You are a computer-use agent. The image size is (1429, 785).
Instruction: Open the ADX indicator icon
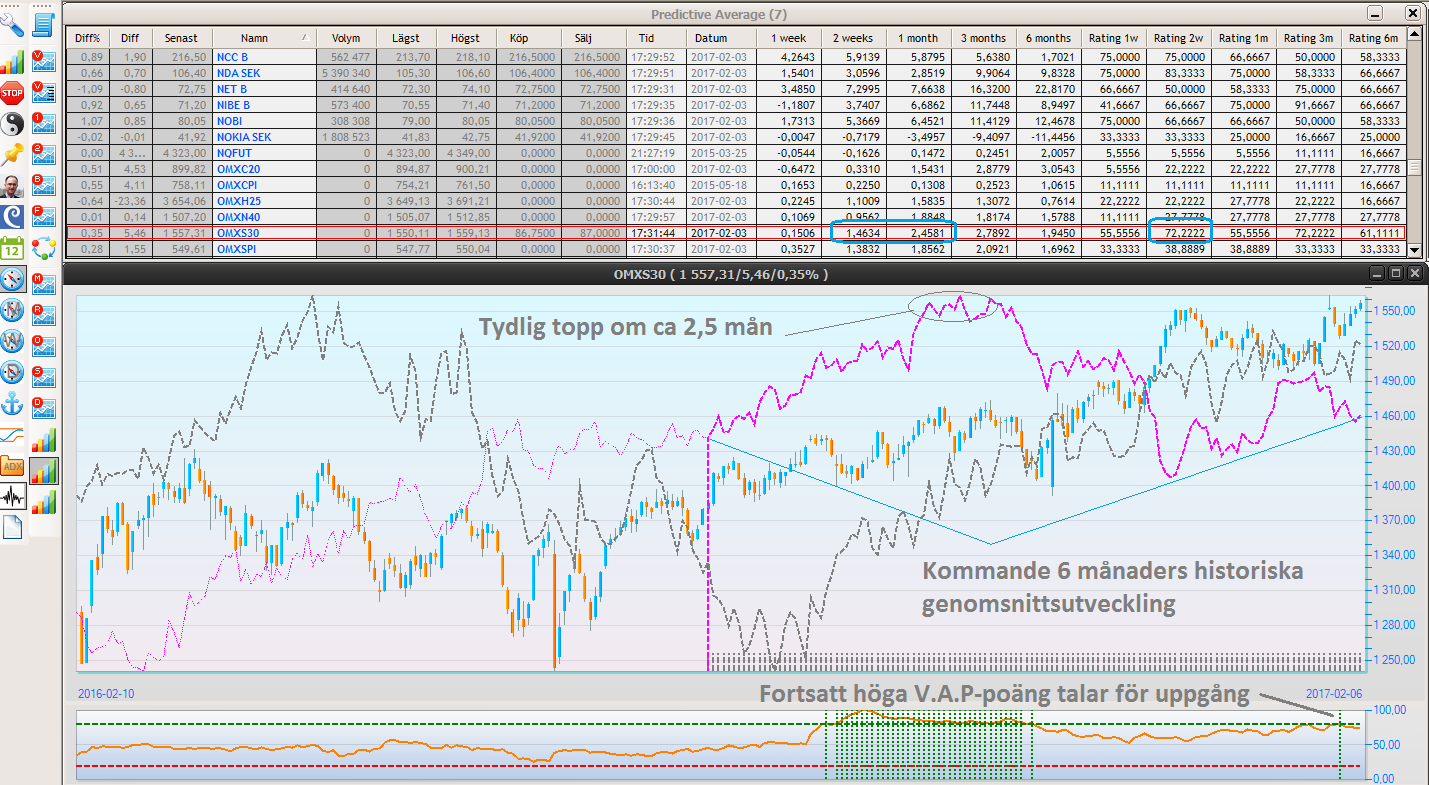(13, 466)
